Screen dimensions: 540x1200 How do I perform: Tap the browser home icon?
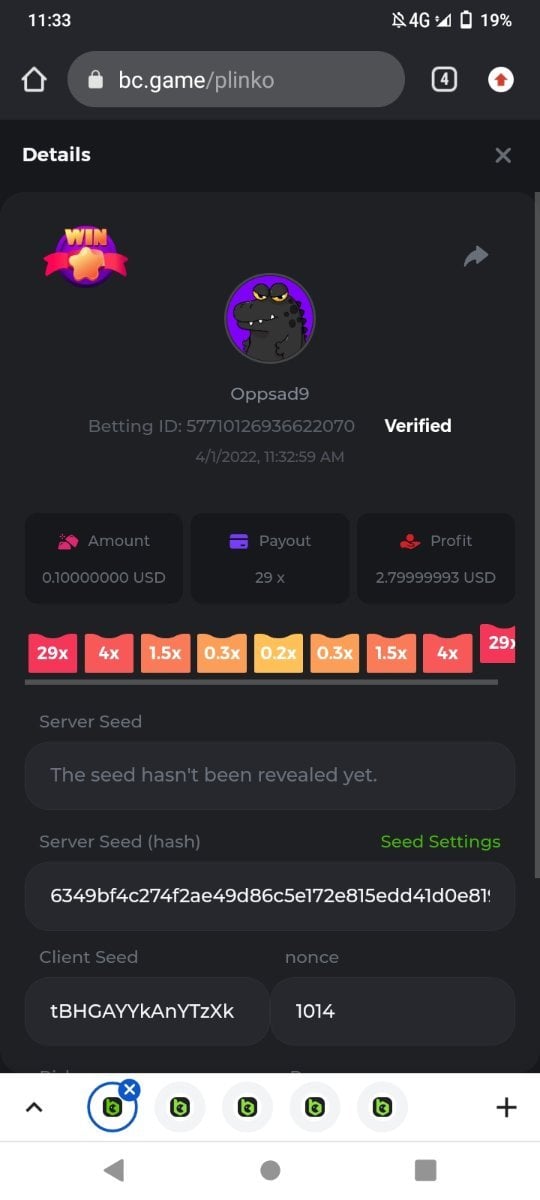point(34,80)
